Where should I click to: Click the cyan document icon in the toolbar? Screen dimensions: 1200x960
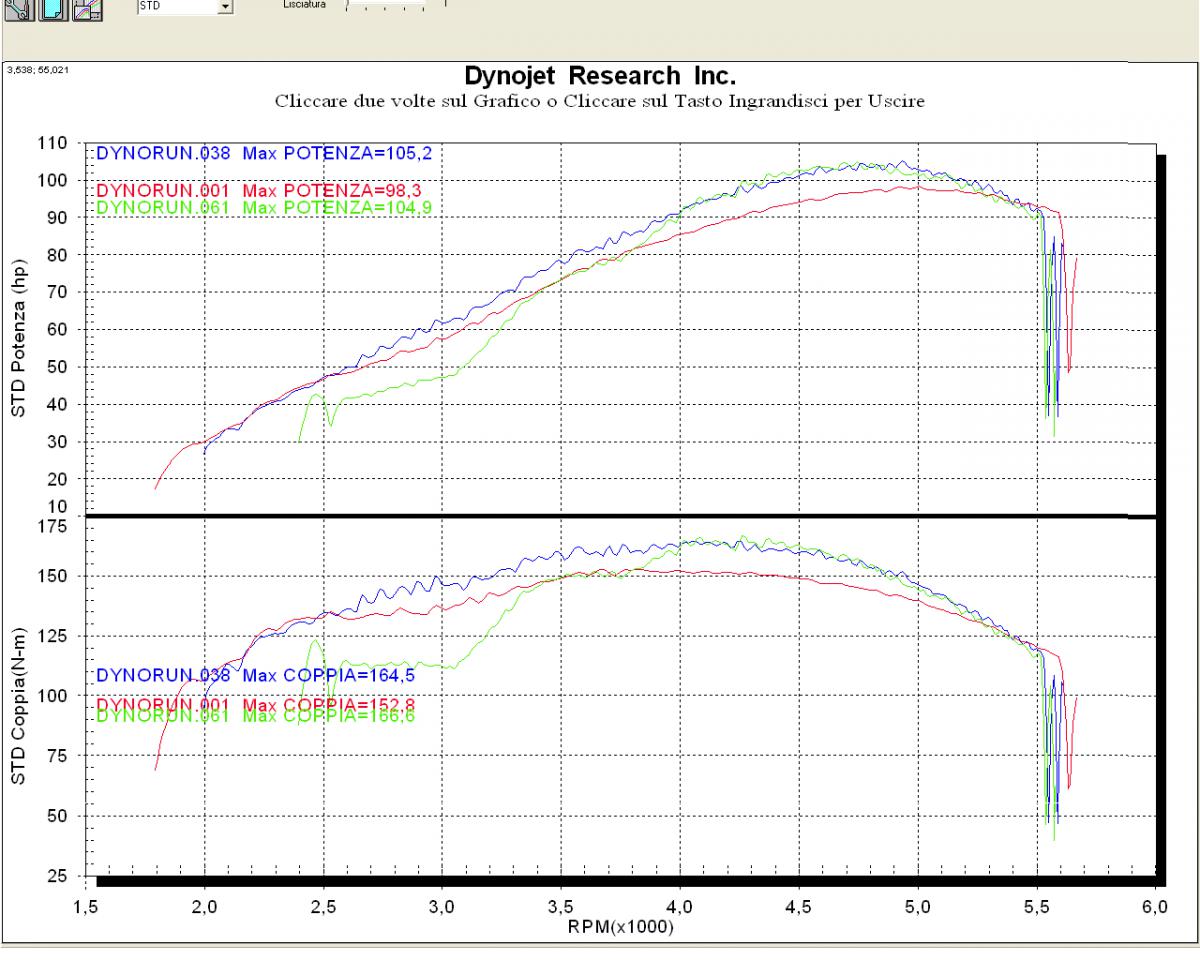click(53, 12)
